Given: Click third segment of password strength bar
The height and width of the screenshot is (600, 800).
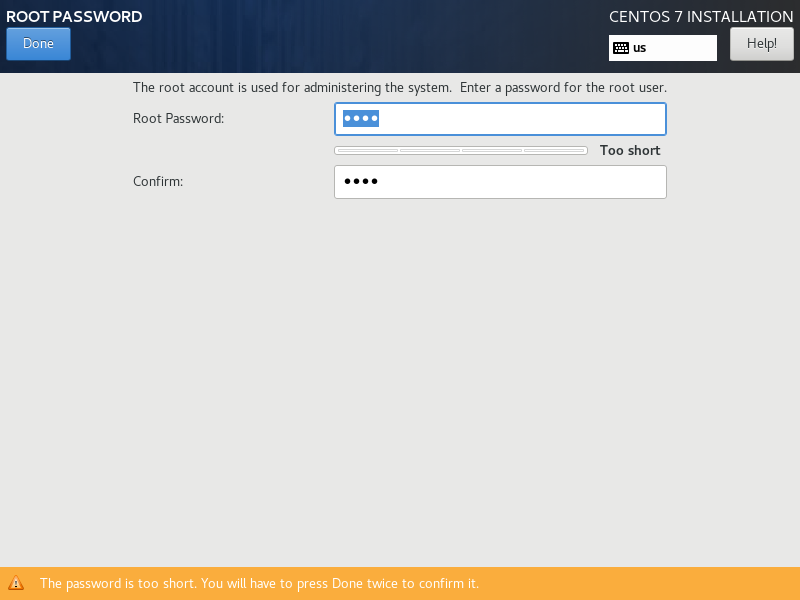Looking at the screenshot, I should [492, 151].
